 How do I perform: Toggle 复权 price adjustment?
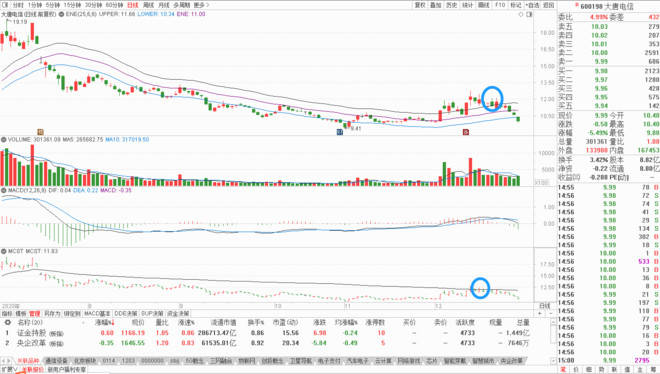pyautogui.click(x=420, y=5)
